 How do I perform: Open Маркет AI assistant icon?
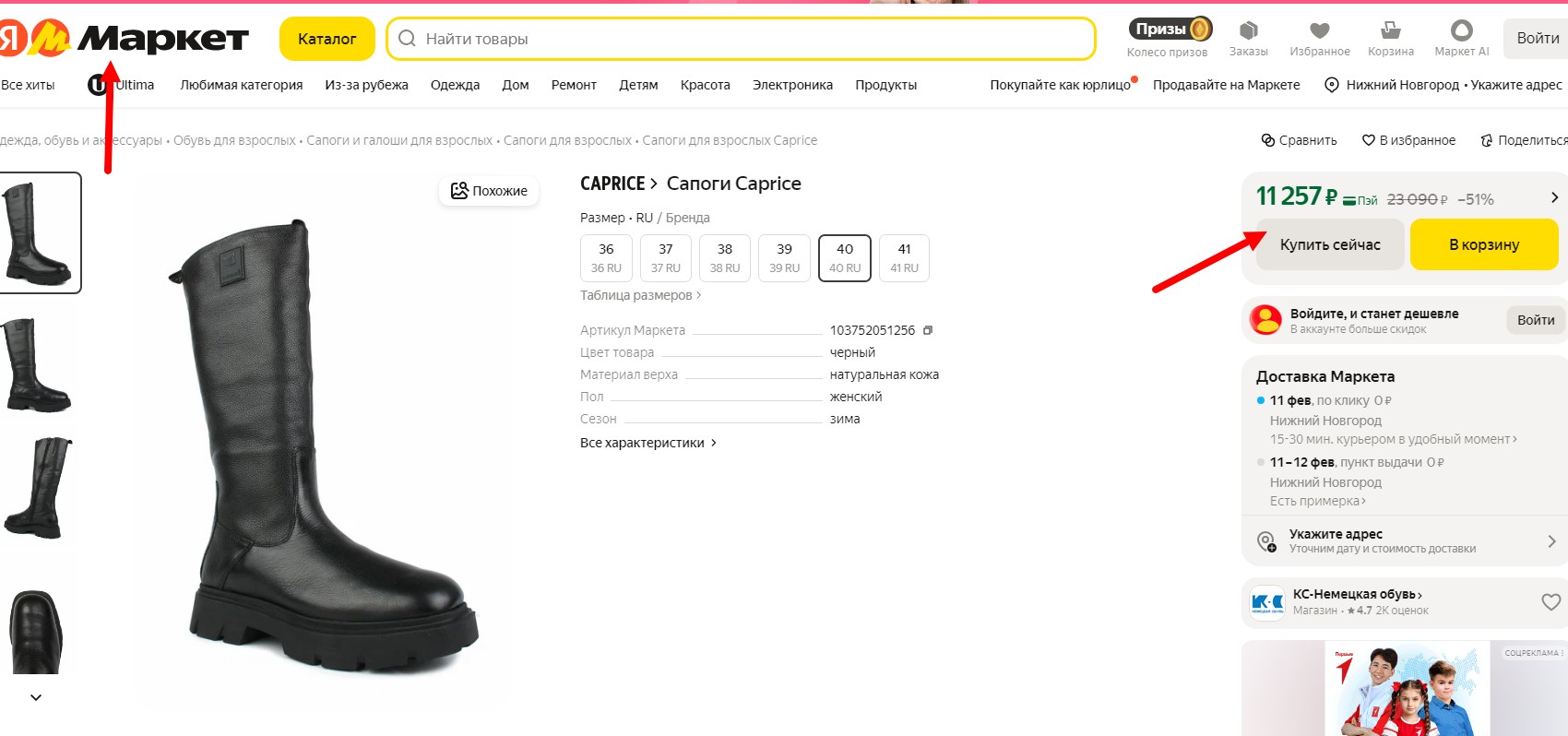1462,39
